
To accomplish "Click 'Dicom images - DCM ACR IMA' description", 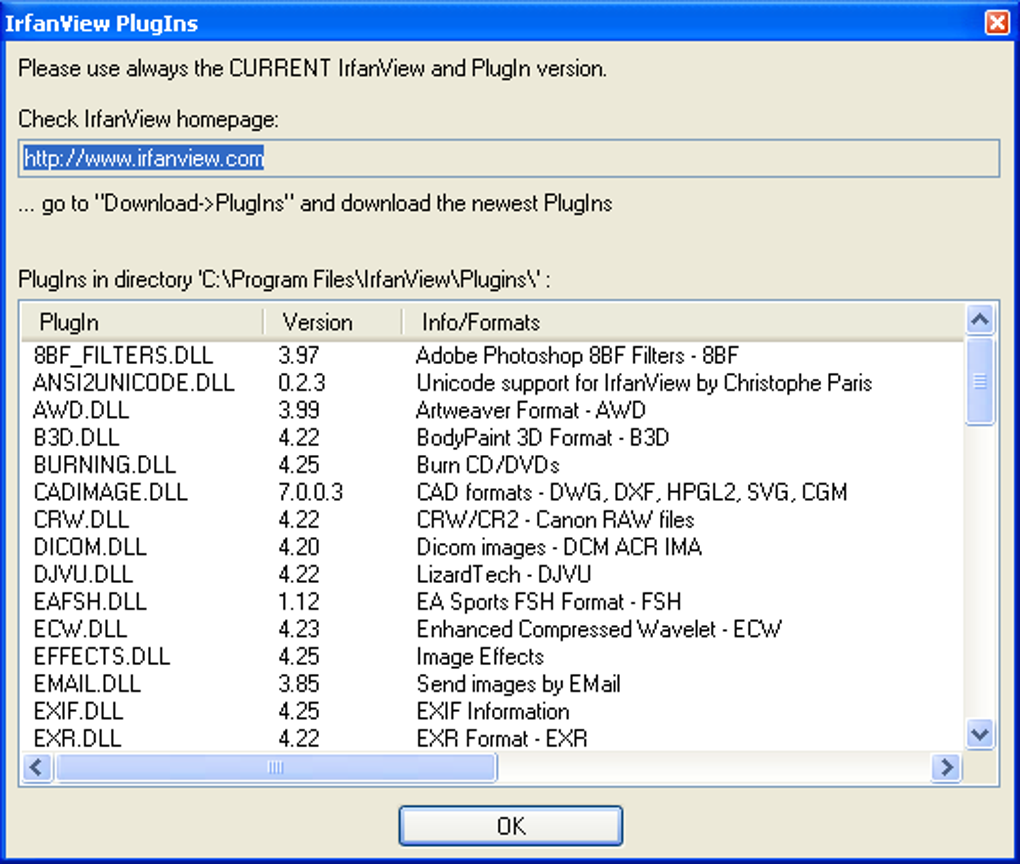I will point(559,547).
